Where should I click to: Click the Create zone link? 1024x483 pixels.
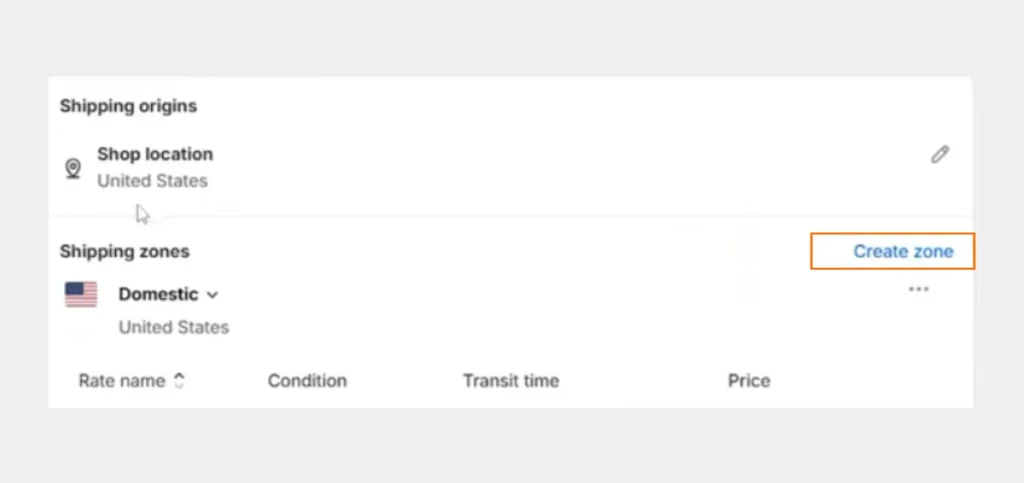903,251
